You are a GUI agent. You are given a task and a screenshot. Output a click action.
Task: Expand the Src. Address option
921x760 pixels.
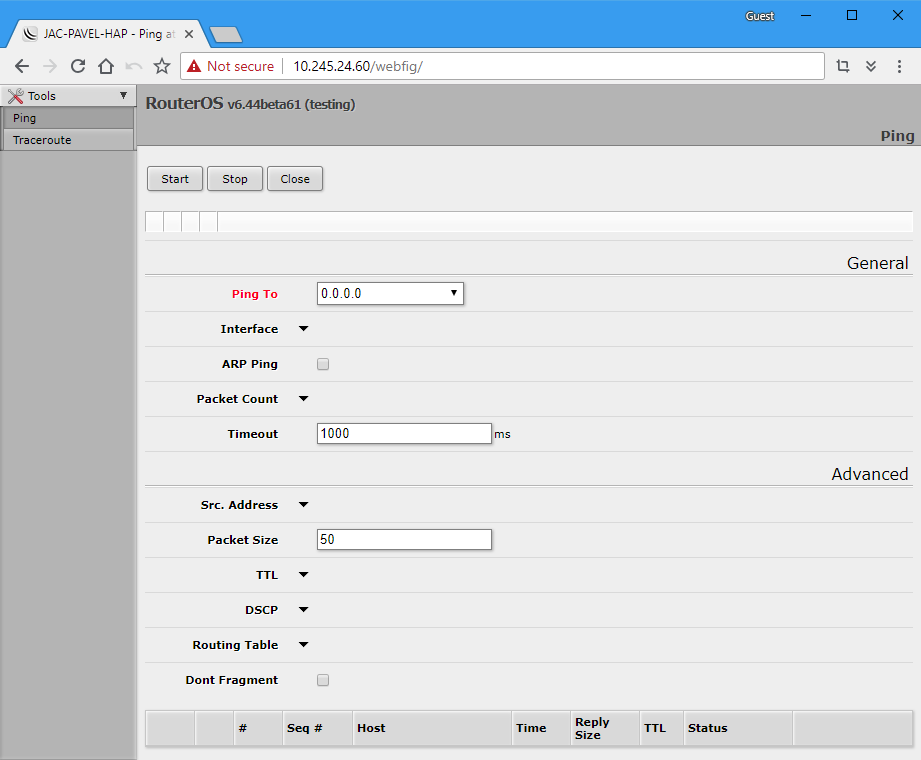click(x=304, y=505)
